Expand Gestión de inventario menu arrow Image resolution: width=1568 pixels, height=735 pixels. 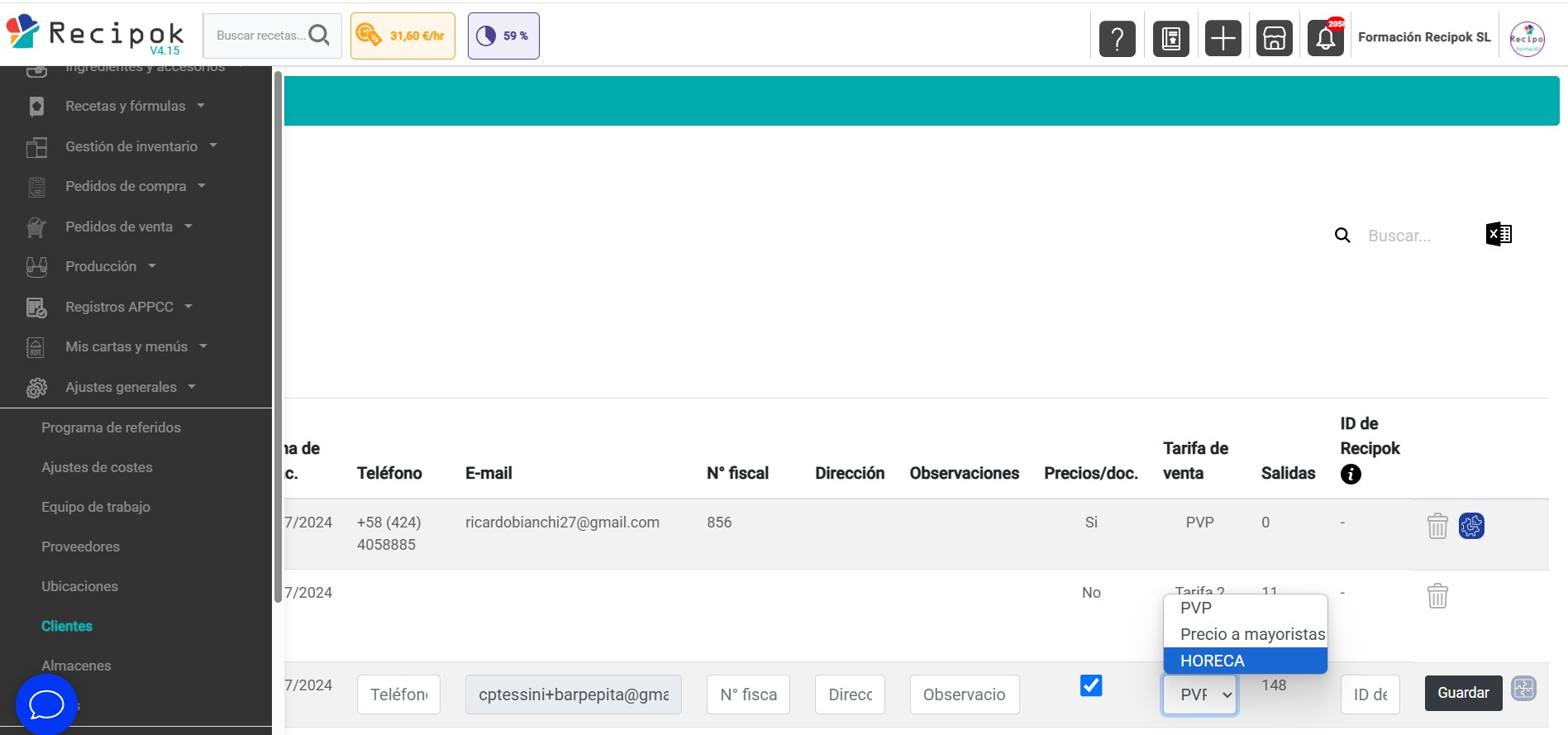tap(213, 146)
